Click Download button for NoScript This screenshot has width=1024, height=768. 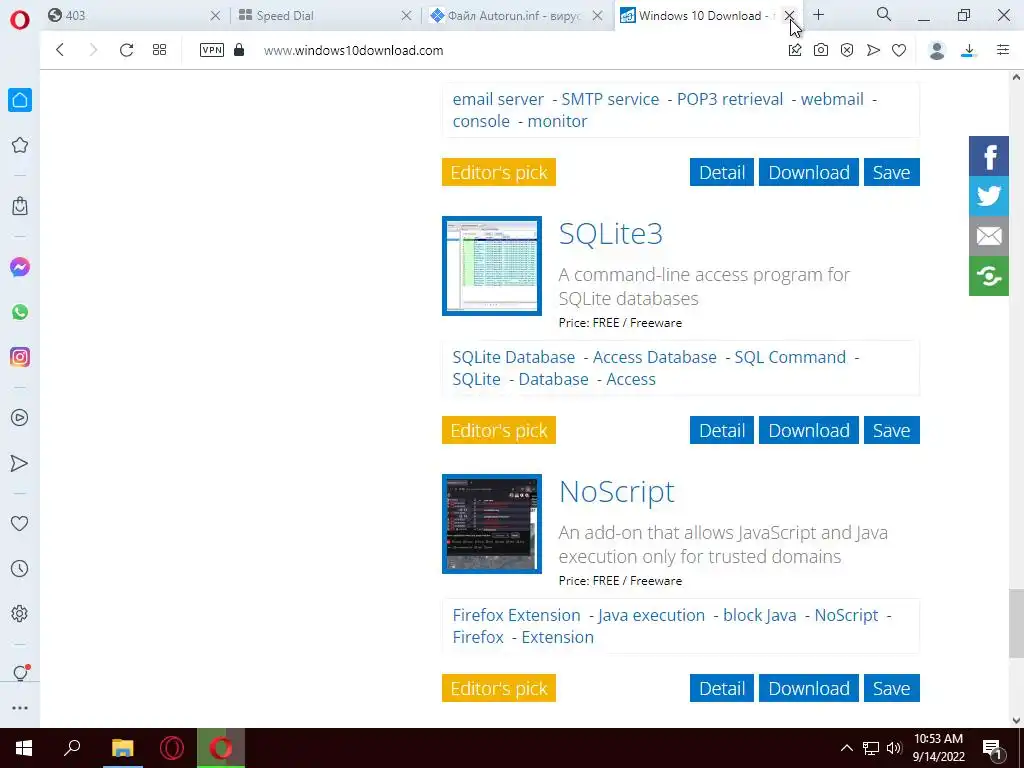pos(808,688)
